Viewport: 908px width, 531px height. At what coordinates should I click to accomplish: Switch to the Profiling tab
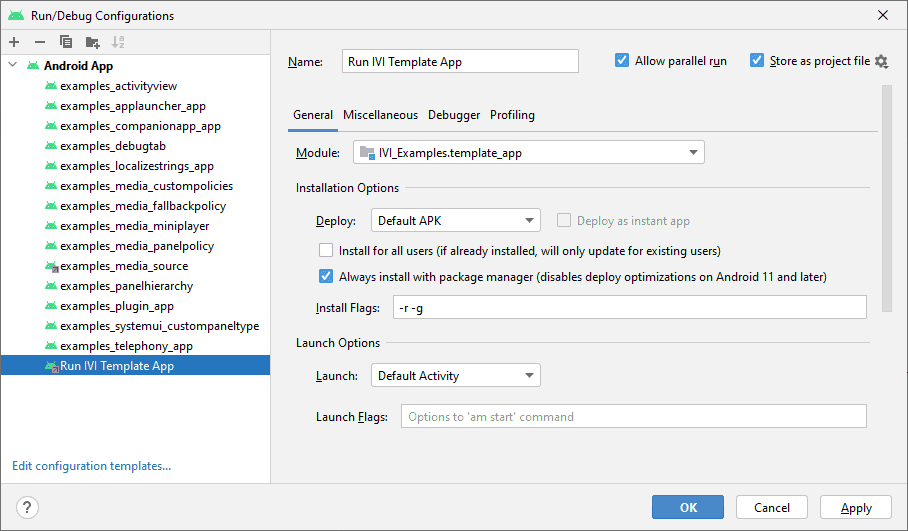coord(512,115)
